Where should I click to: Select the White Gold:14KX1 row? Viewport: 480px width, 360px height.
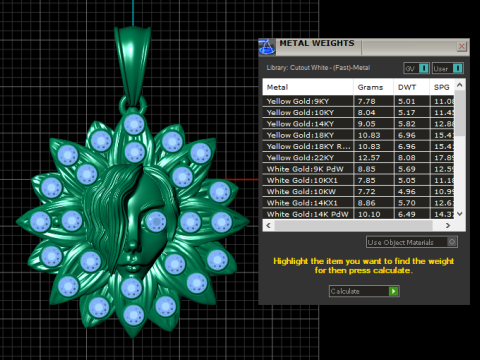coord(358,203)
